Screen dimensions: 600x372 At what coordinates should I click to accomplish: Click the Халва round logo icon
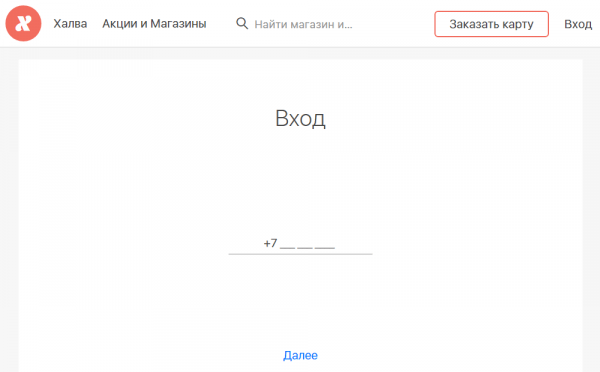[23, 23]
